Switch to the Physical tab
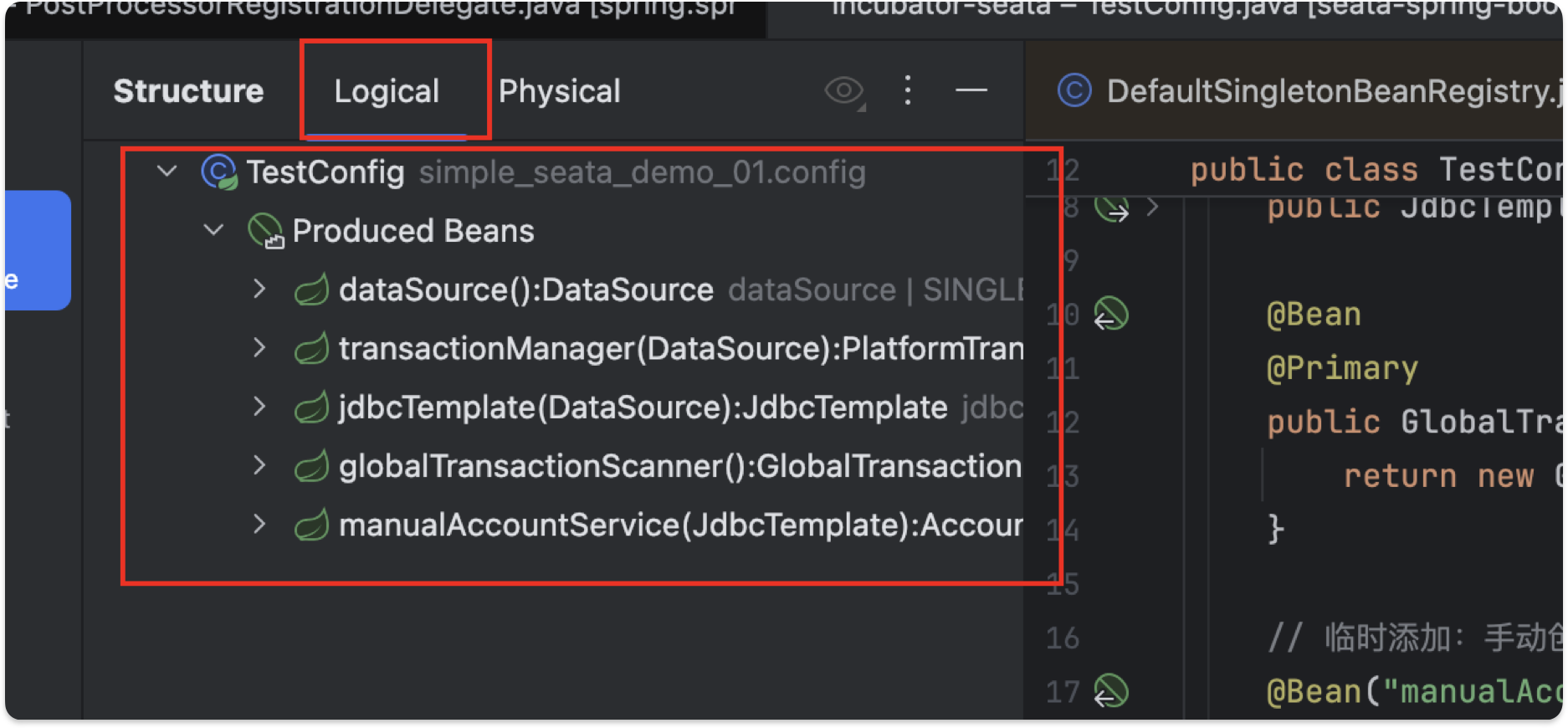The height and width of the screenshot is (728, 1568). (x=559, y=91)
